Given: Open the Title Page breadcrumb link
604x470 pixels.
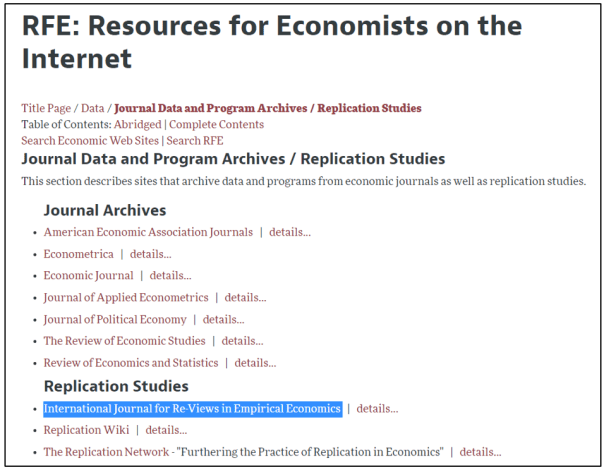Looking at the screenshot, I should coord(46,108).
